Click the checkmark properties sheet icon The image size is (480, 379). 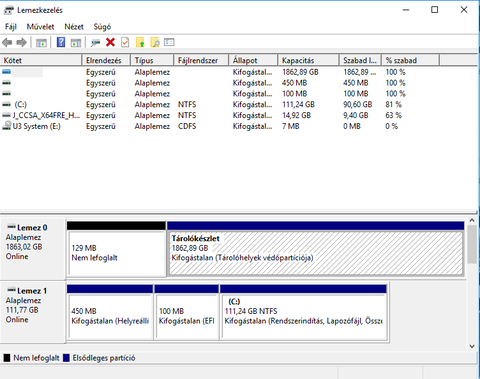tap(125, 42)
